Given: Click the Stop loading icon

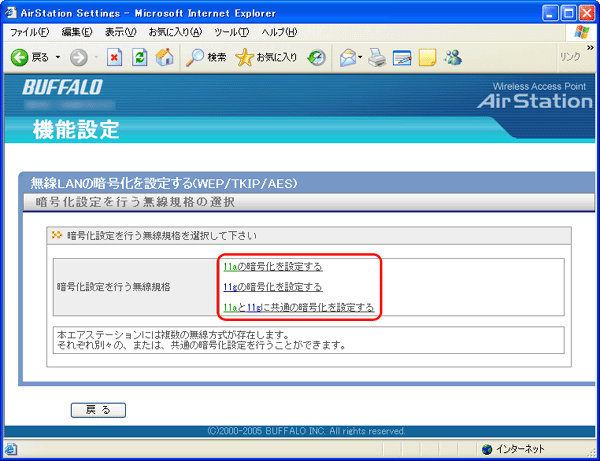Looking at the screenshot, I should pos(114,58).
